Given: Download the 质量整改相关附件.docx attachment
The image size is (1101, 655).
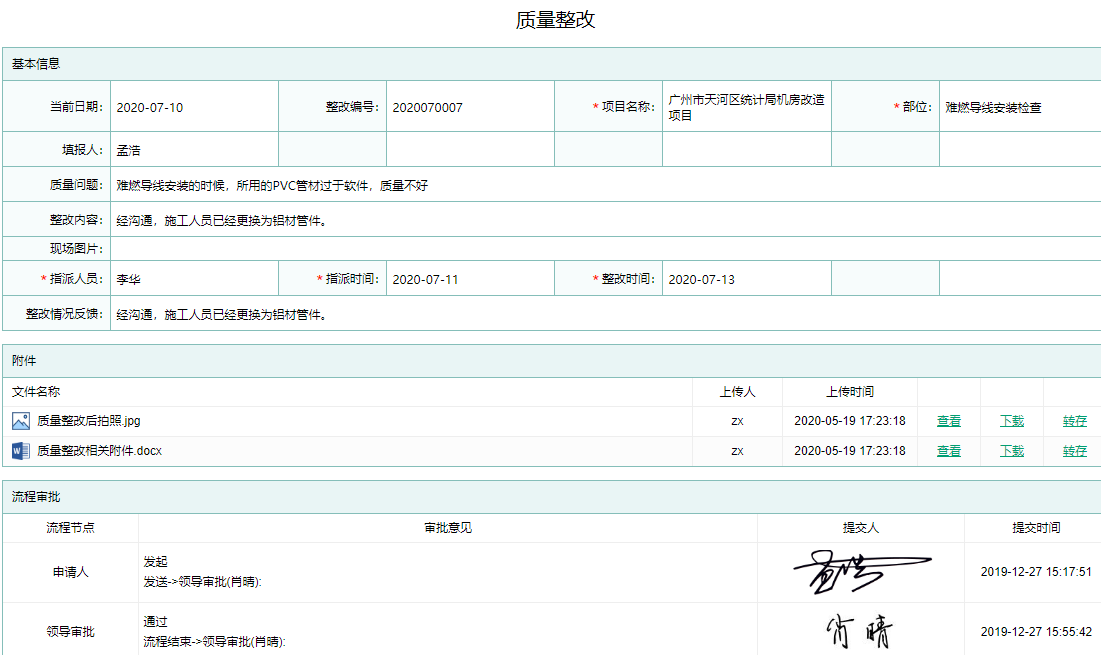Looking at the screenshot, I should pos(1011,451).
